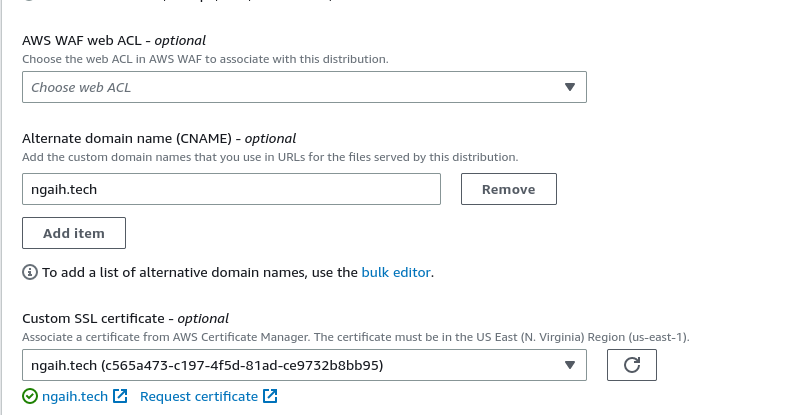Click the Request certificate link
Screen dimensions: 802x415
click(198, 396)
